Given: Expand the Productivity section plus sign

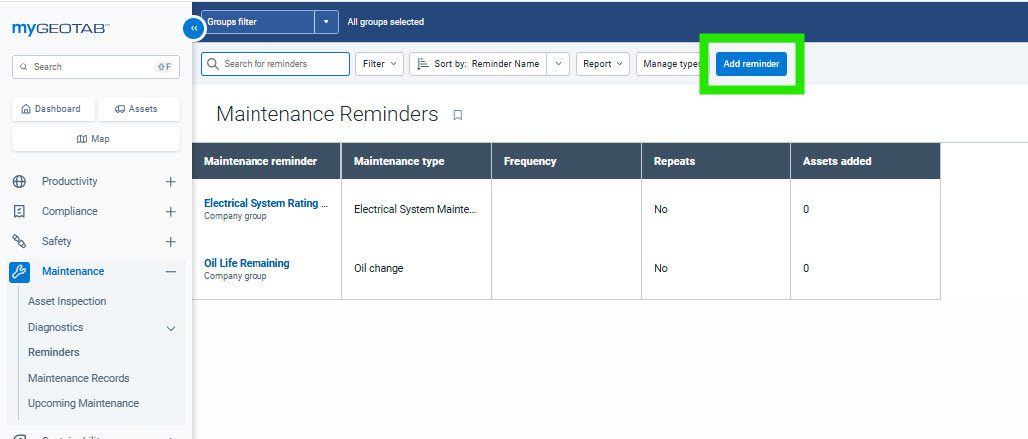Looking at the screenshot, I should point(170,182).
